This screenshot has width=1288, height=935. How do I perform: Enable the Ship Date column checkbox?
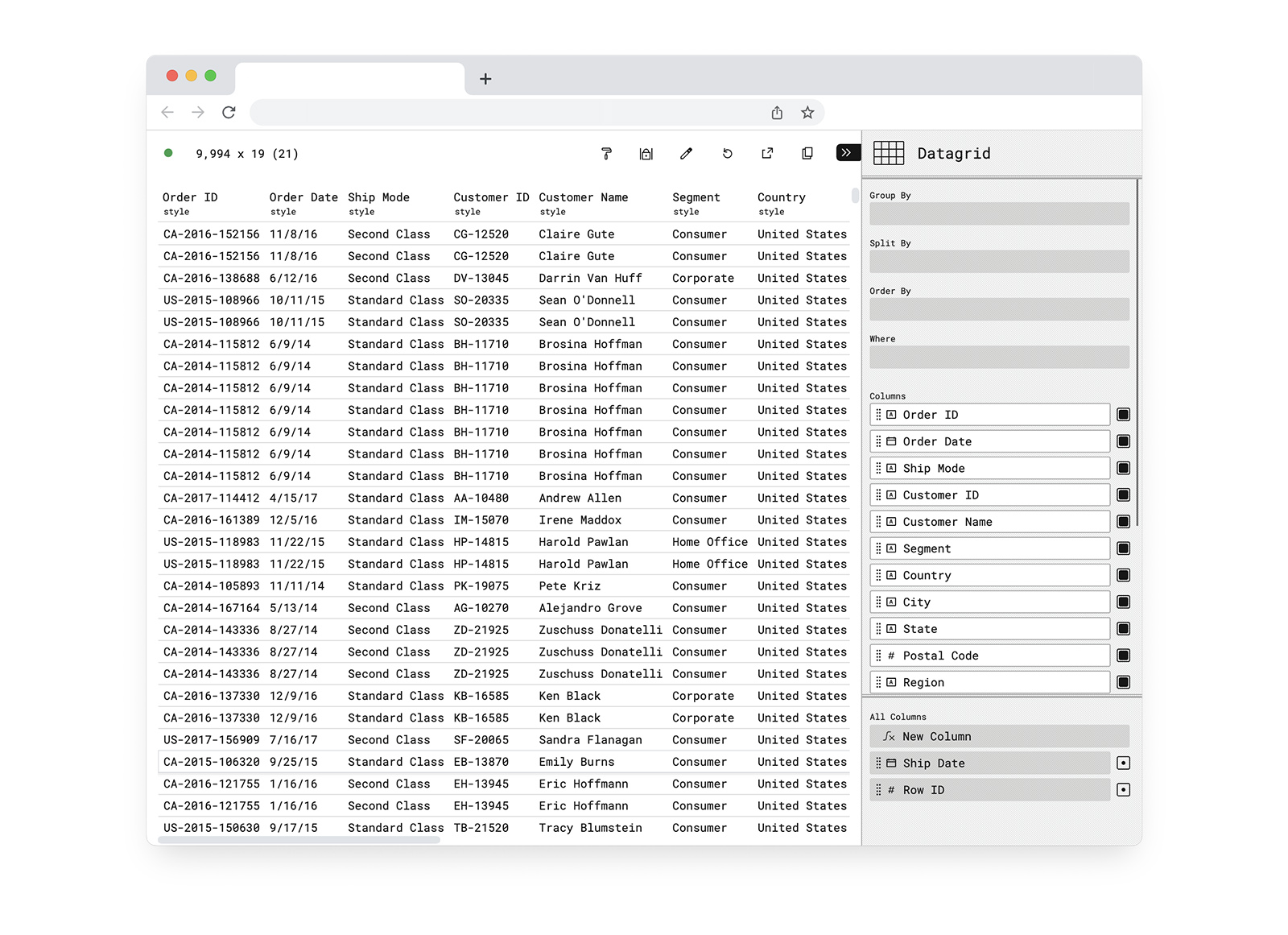[x=1124, y=763]
